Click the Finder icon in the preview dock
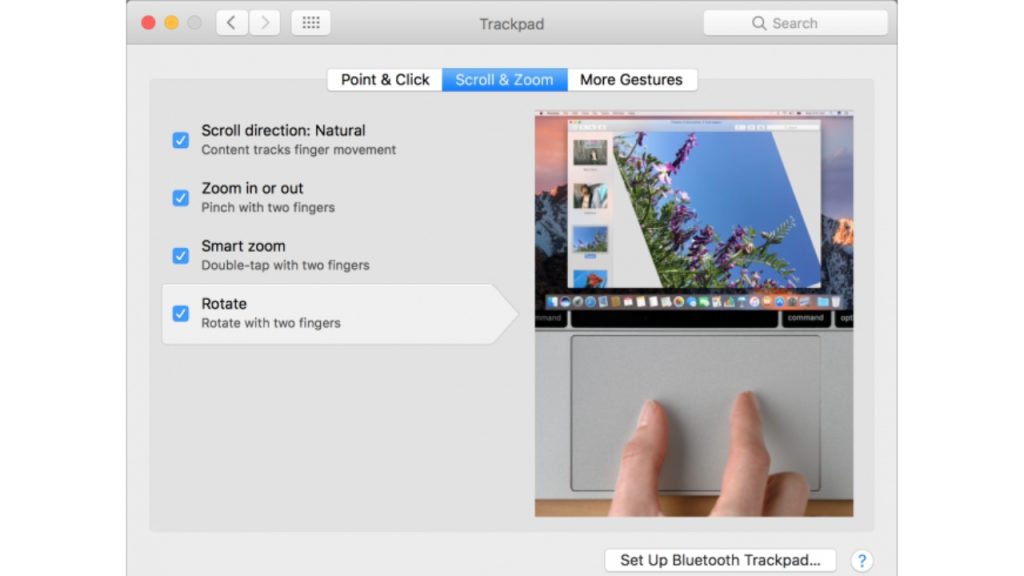Screen dimensions: 1024x576 pos(550,301)
